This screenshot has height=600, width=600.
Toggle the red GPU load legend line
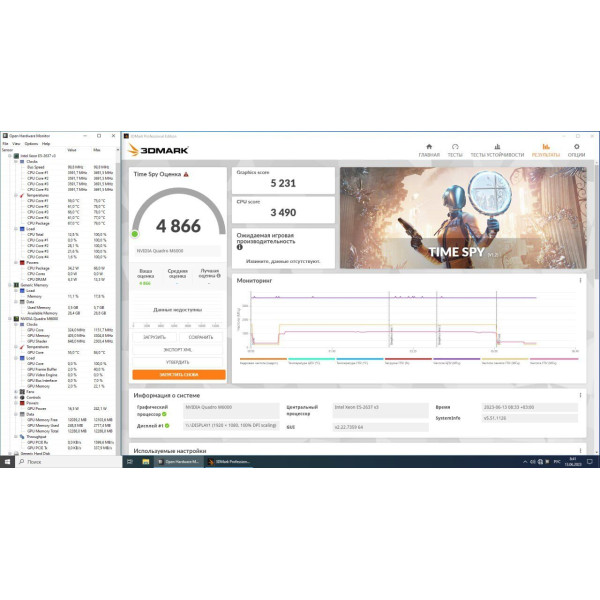coord(408,361)
